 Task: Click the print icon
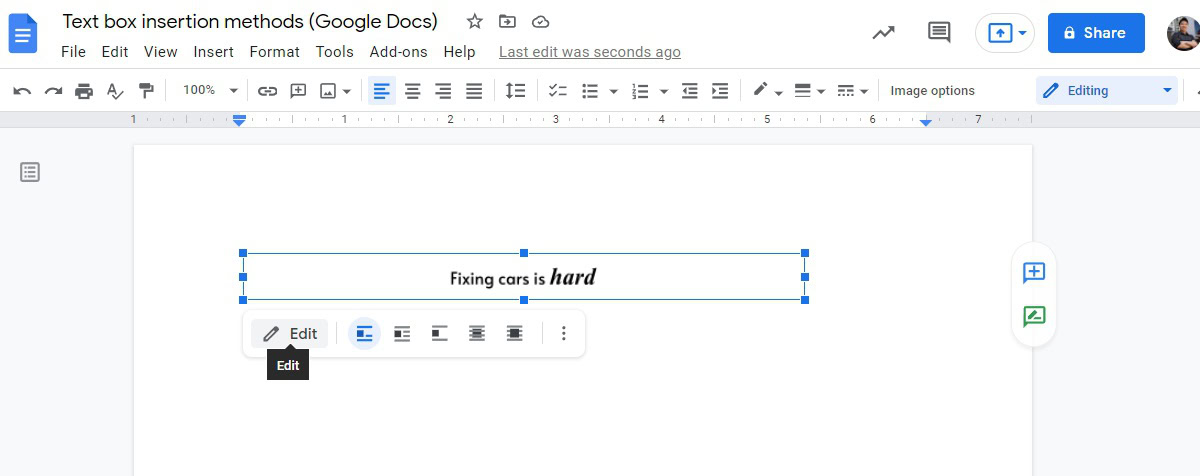click(84, 91)
